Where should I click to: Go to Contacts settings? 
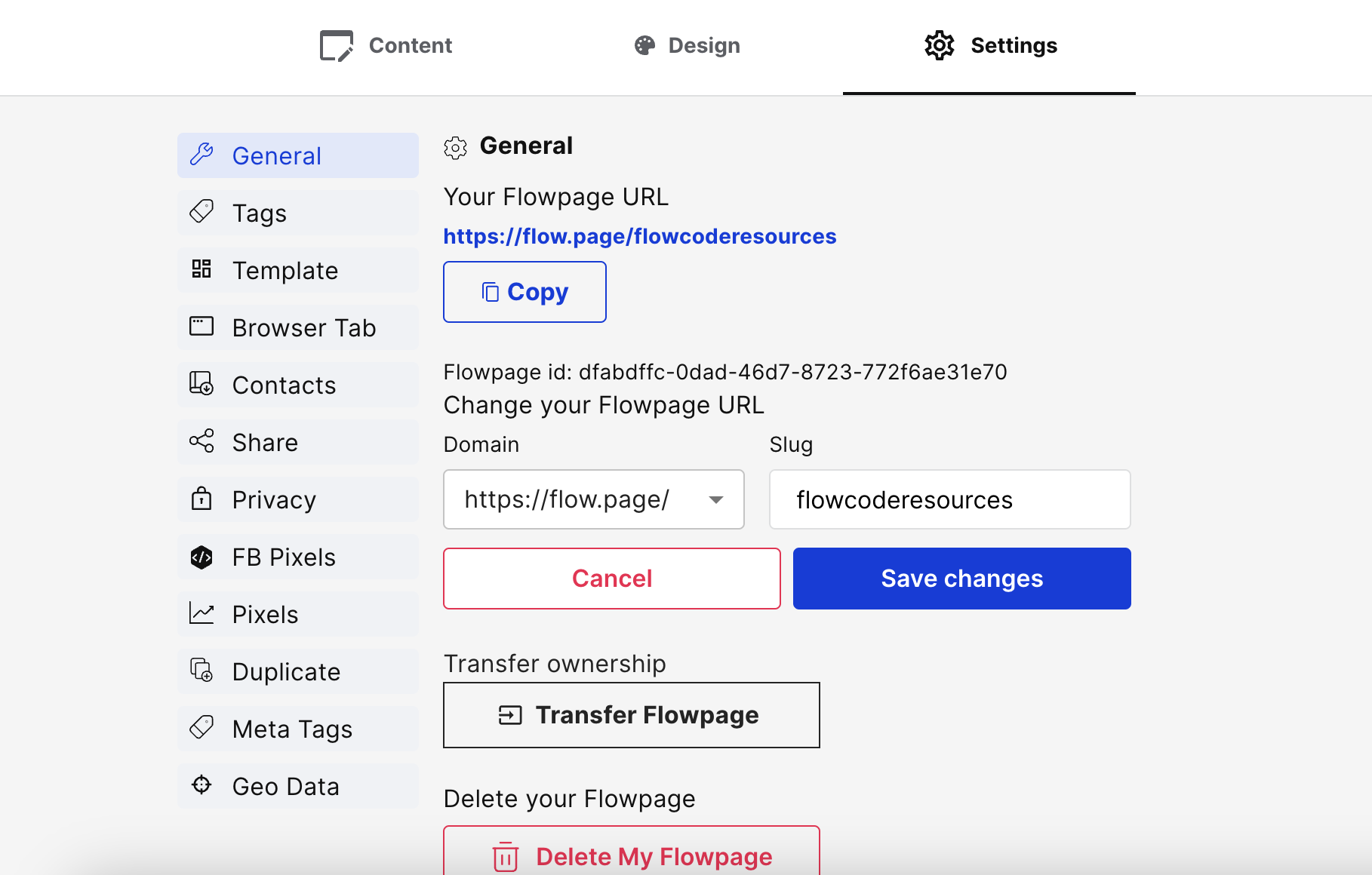pyautogui.click(x=298, y=385)
